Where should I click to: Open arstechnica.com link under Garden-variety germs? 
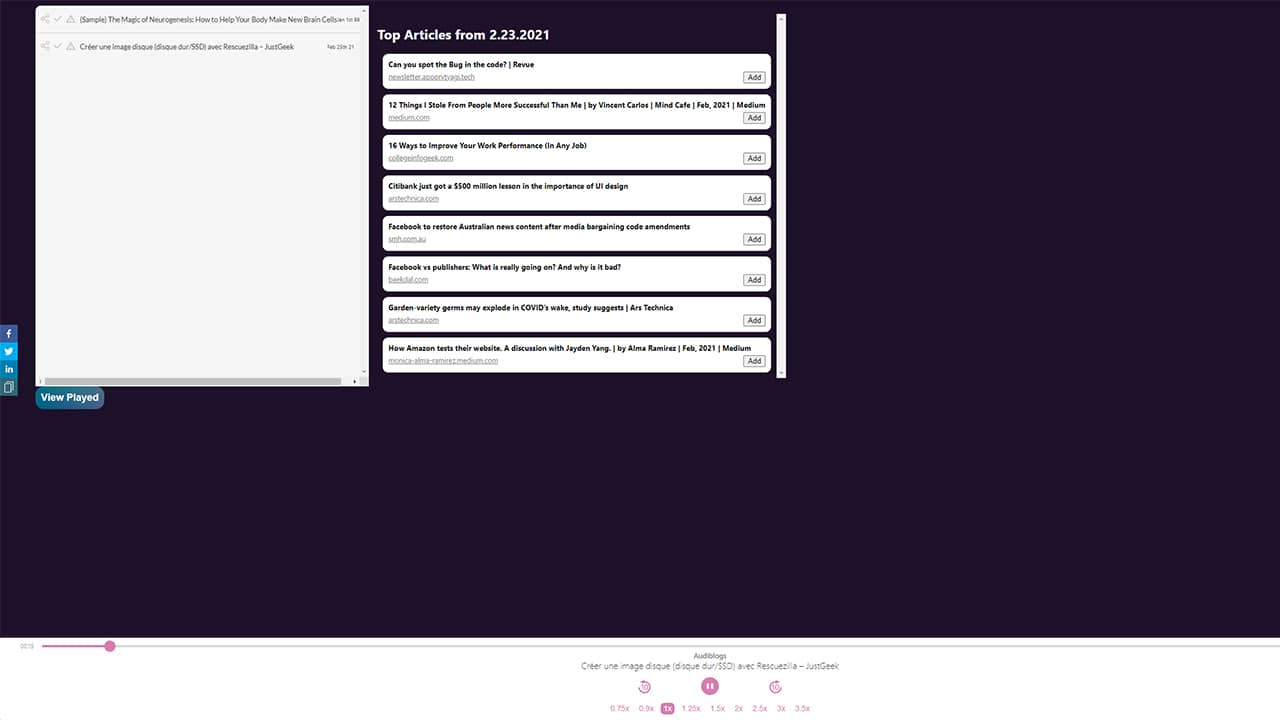pos(413,320)
